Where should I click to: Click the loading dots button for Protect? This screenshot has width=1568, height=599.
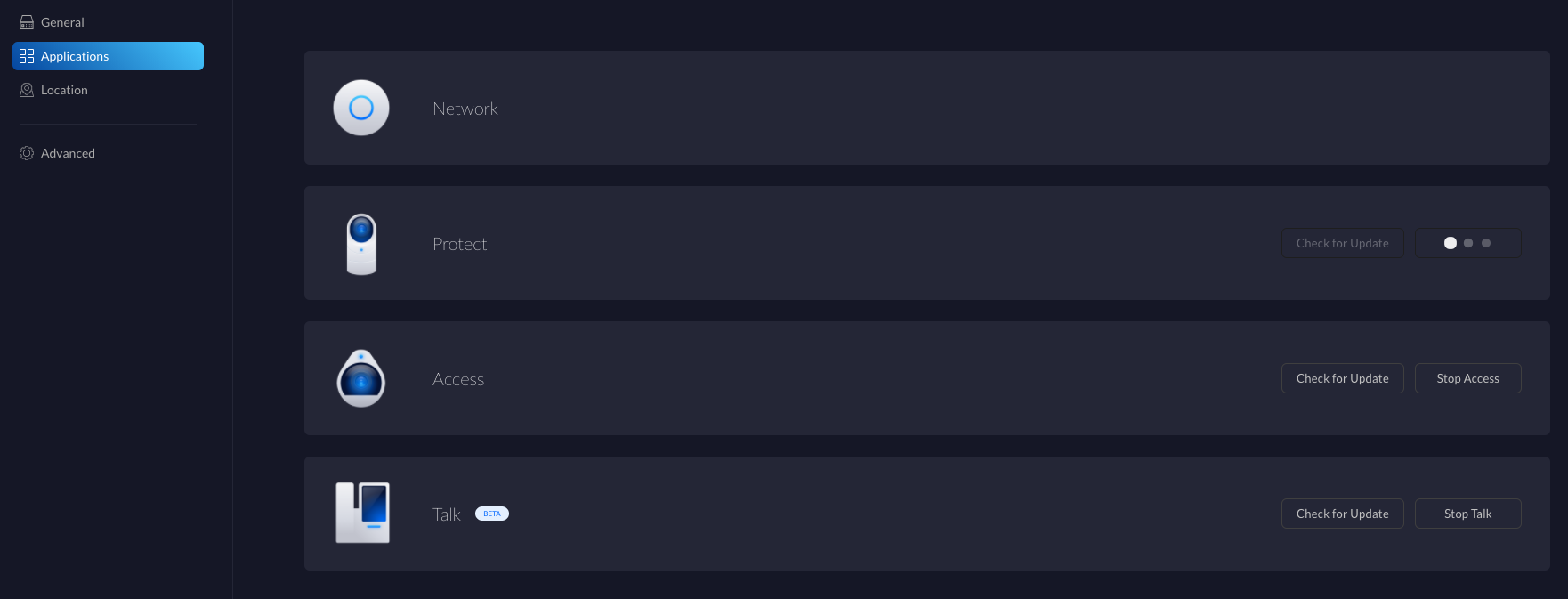pyautogui.click(x=1467, y=243)
